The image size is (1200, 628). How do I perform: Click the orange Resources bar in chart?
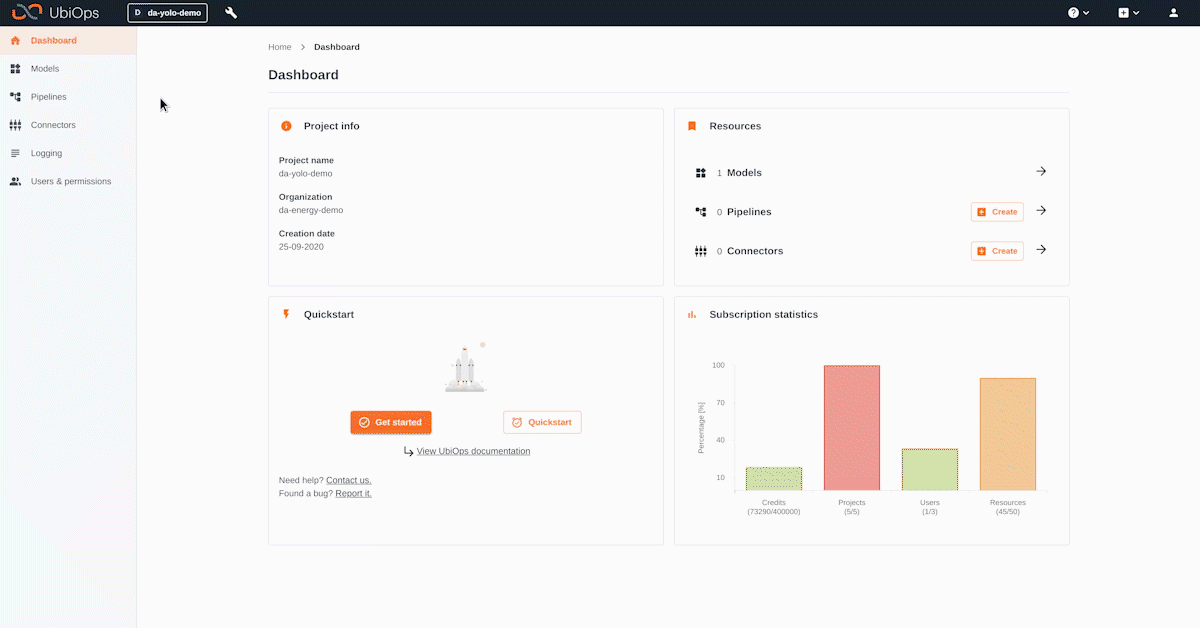point(1008,434)
